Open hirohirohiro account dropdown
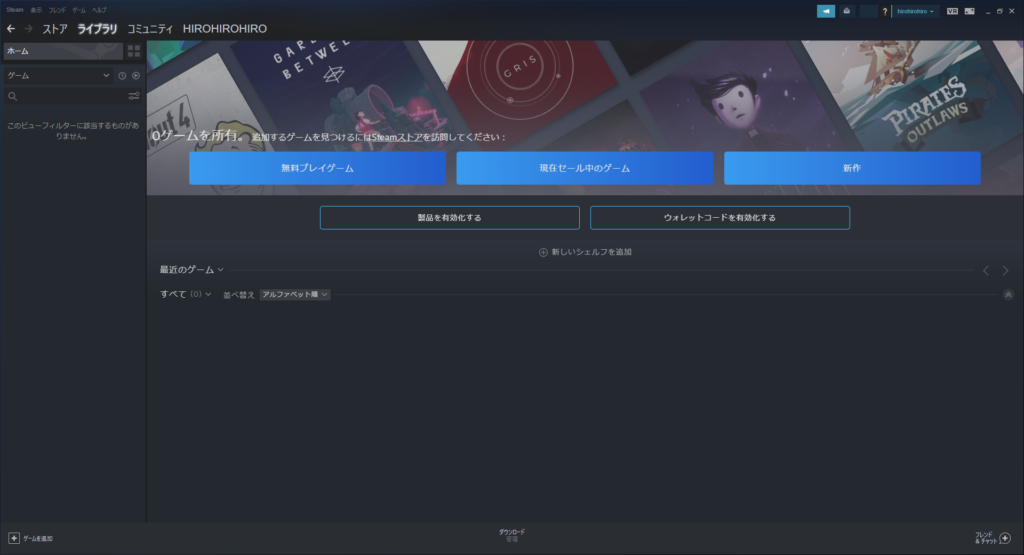 pos(915,11)
